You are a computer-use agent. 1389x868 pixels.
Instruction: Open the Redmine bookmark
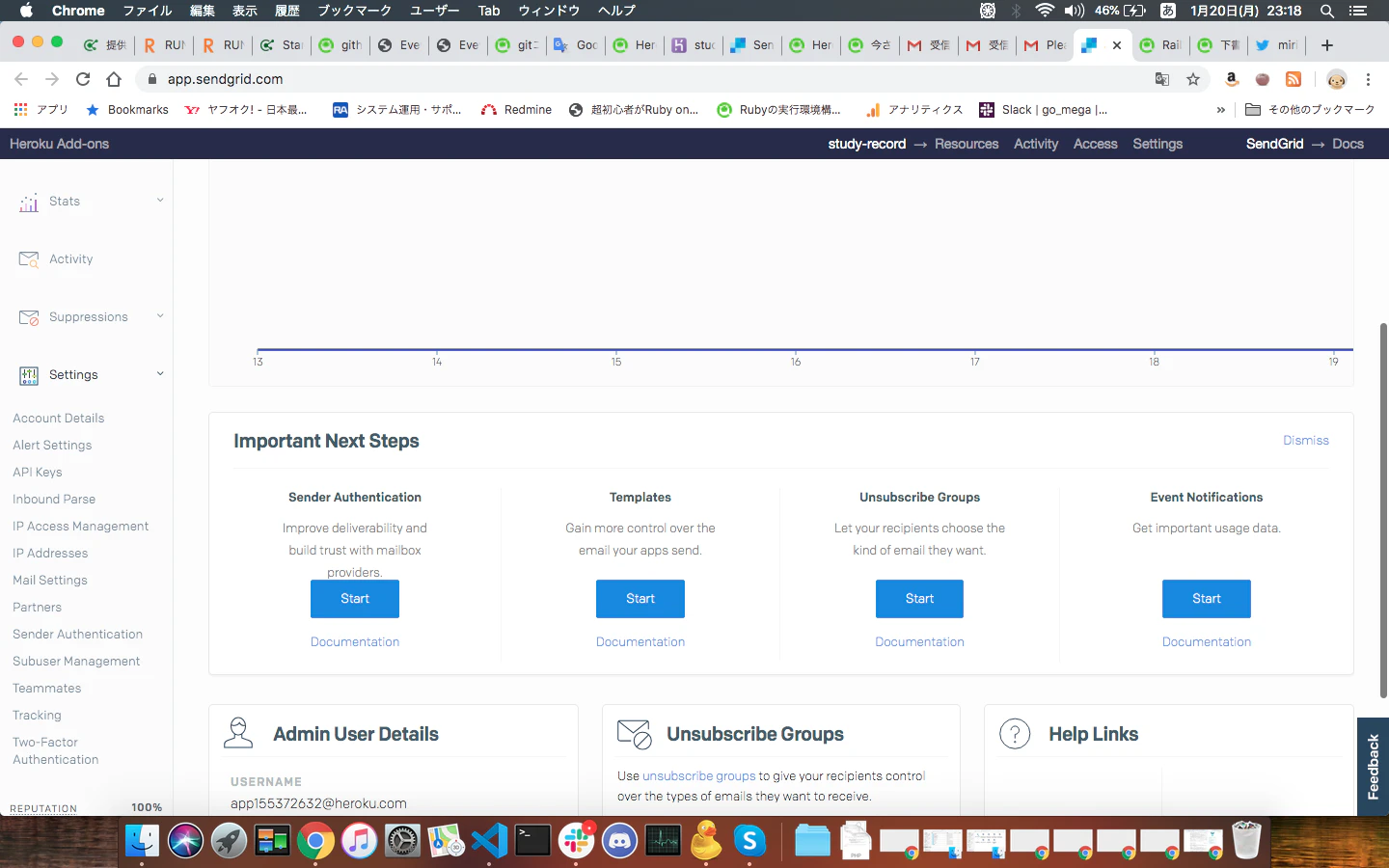pyautogui.click(x=517, y=110)
